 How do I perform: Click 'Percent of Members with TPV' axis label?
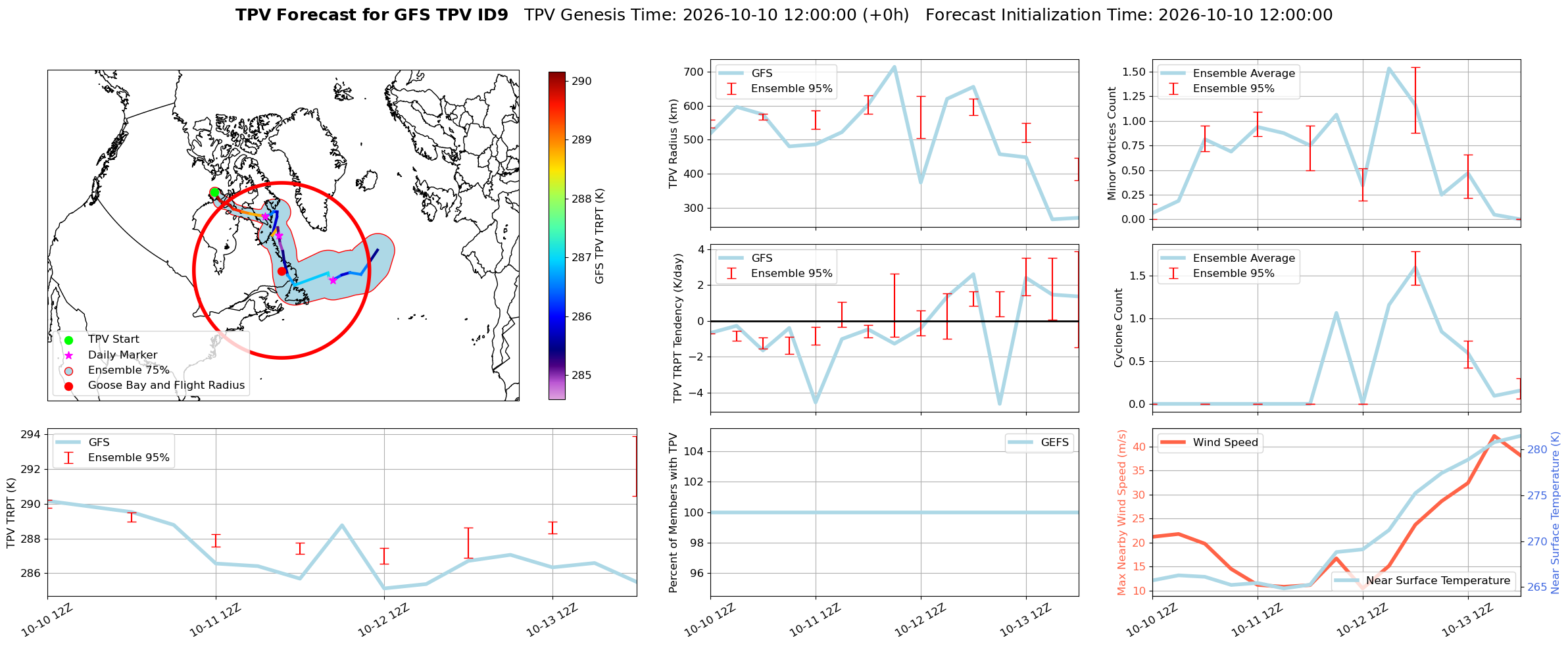673,512
